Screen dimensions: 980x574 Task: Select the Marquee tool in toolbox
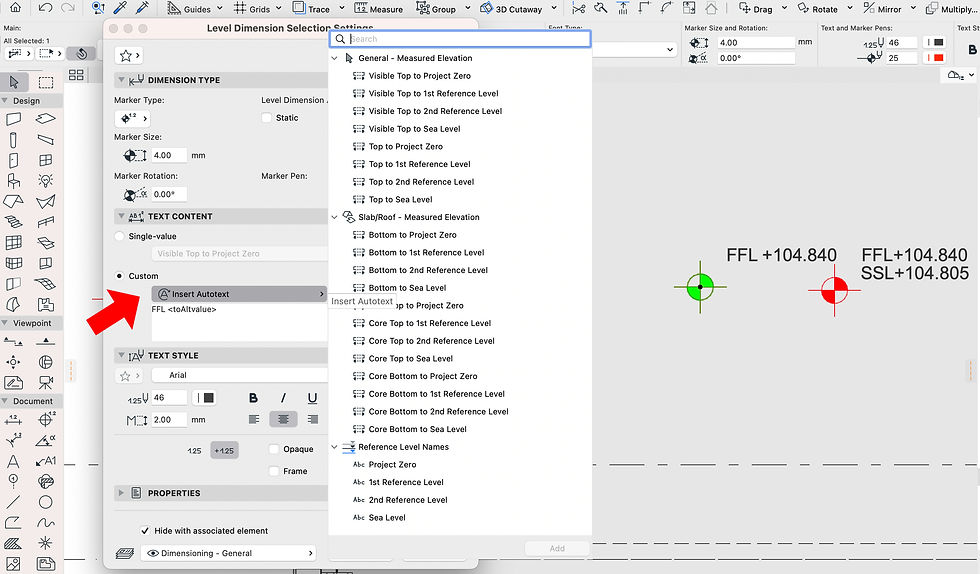click(46, 82)
